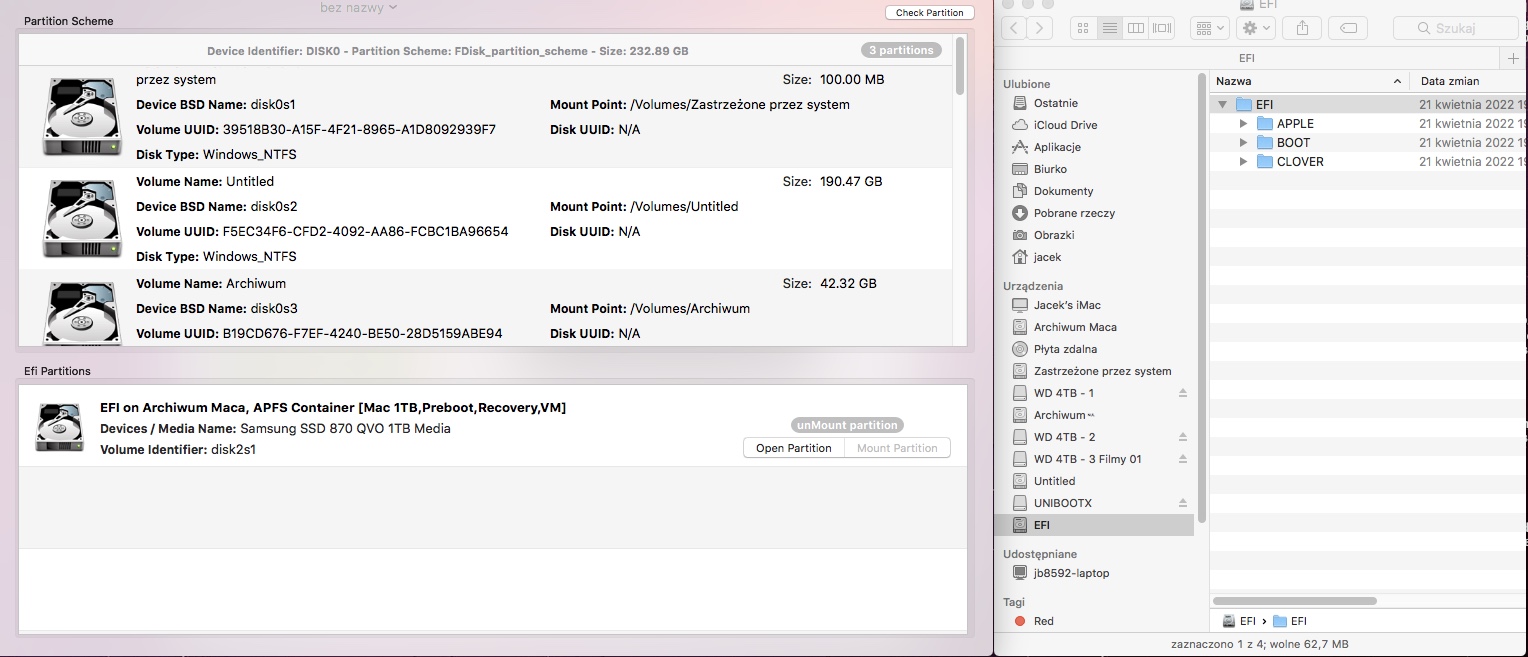Click the Open Partition button
Image resolution: width=1528 pixels, height=657 pixels.
[x=793, y=448]
